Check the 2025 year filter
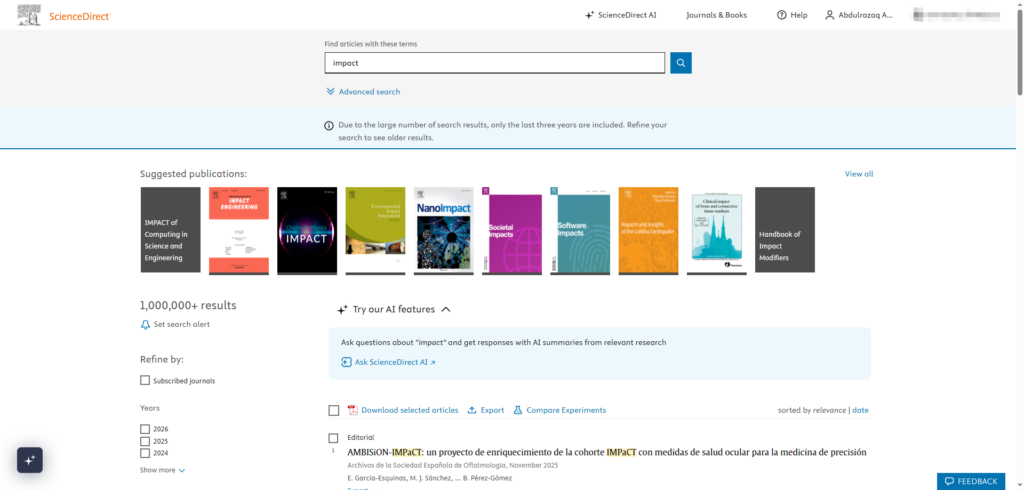Viewport: 1024px width, 490px height. pyautogui.click(x=145, y=441)
